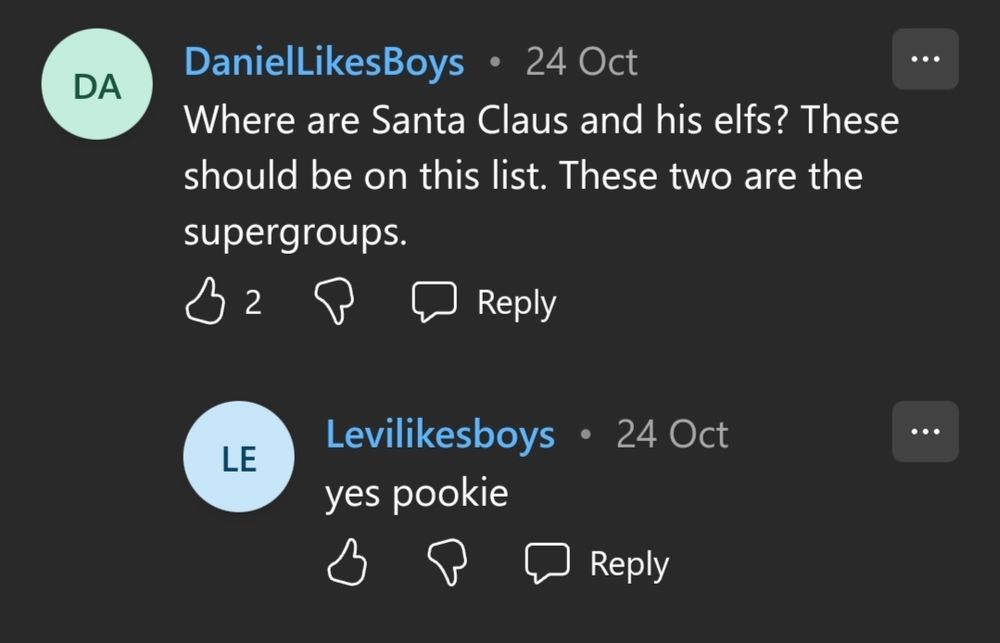The image size is (1000, 643).
Task: Click the 24 Oct date on Levilikesboys' reply
Action: (x=672, y=434)
